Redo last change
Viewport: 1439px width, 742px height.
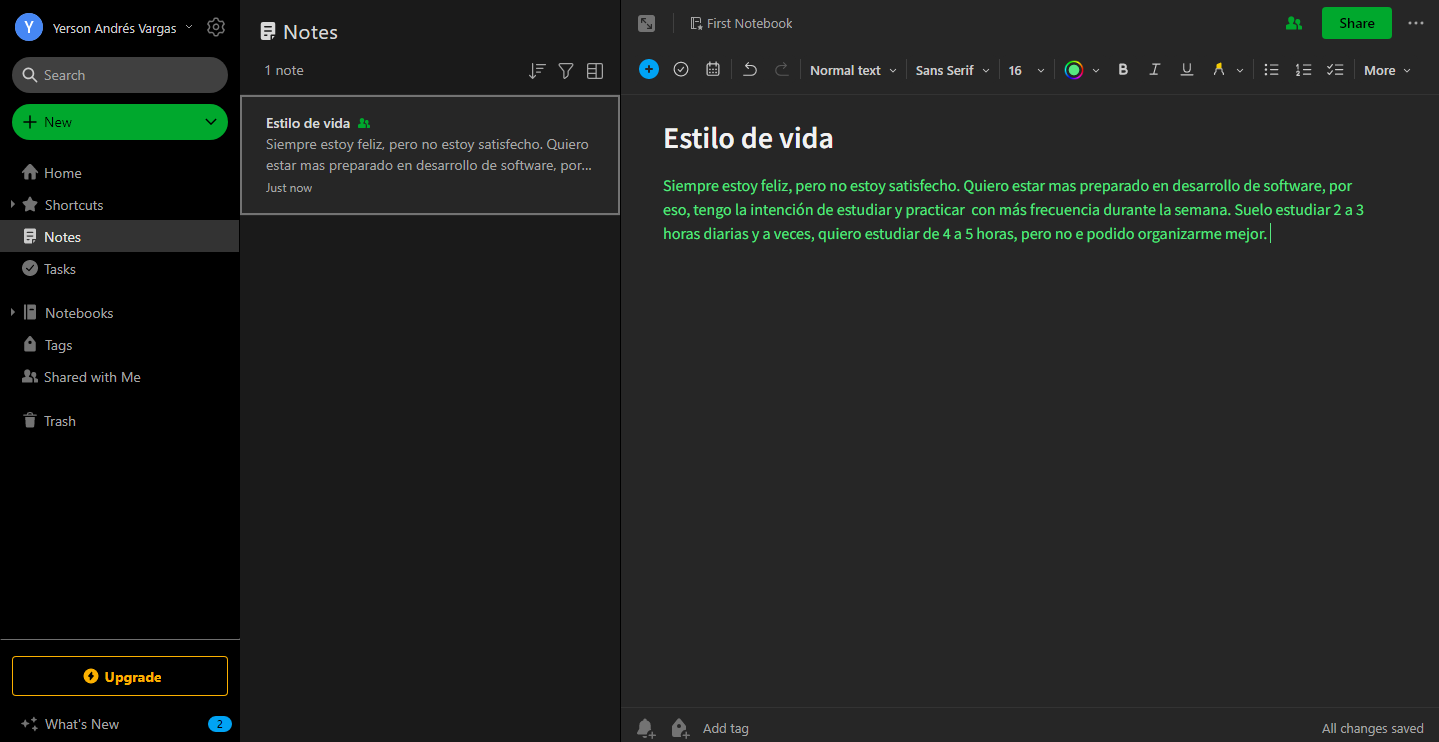tap(782, 69)
